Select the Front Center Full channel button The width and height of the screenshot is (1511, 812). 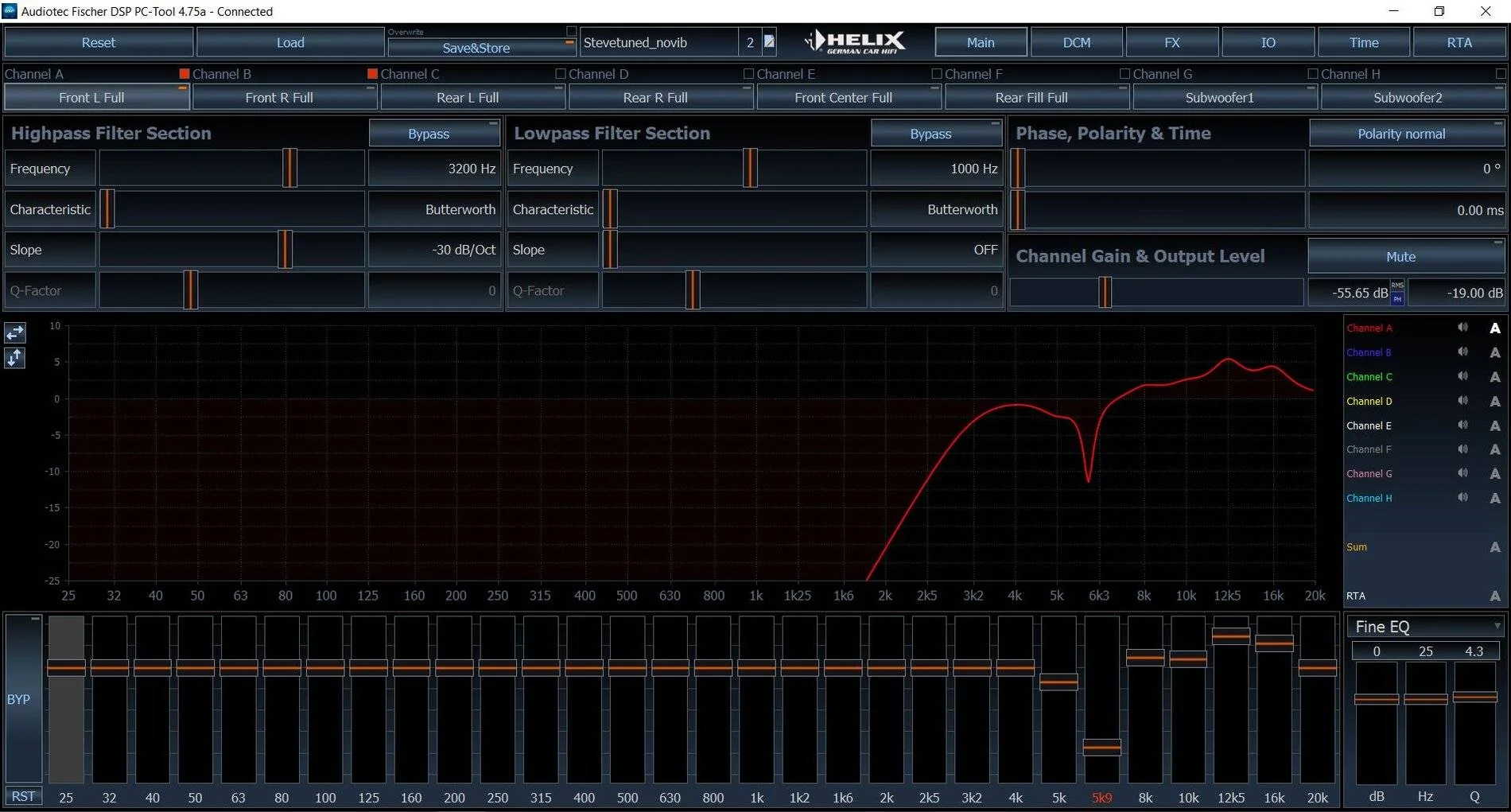[x=849, y=97]
